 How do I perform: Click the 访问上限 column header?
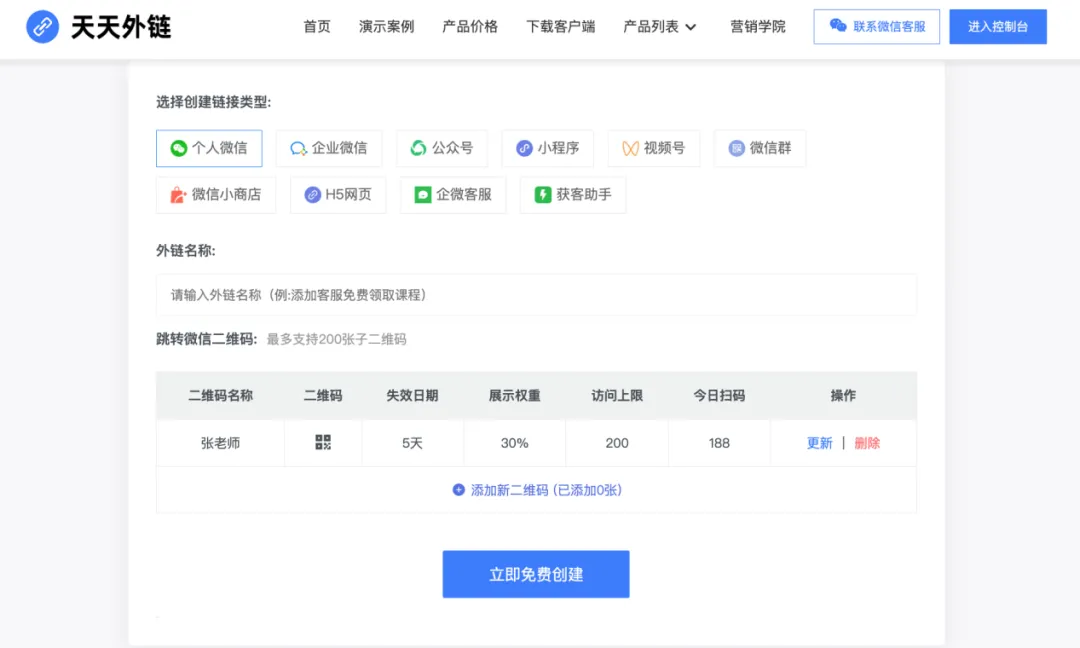pos(617,395)
